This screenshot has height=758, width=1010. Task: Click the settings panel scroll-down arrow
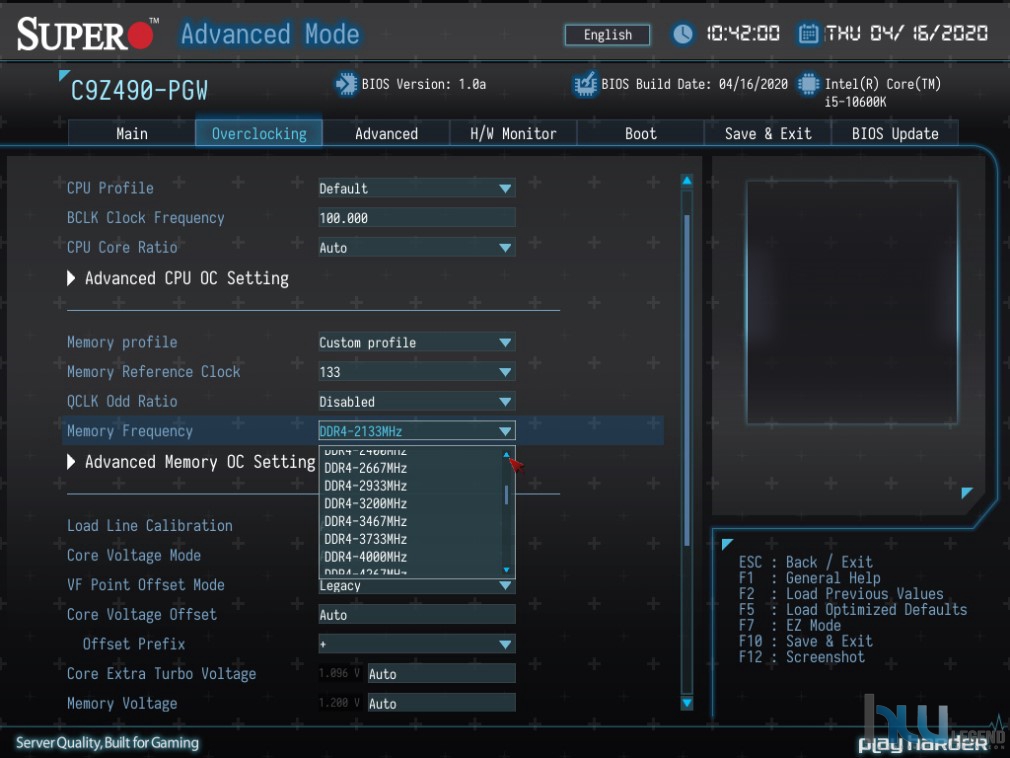[687, 703]
